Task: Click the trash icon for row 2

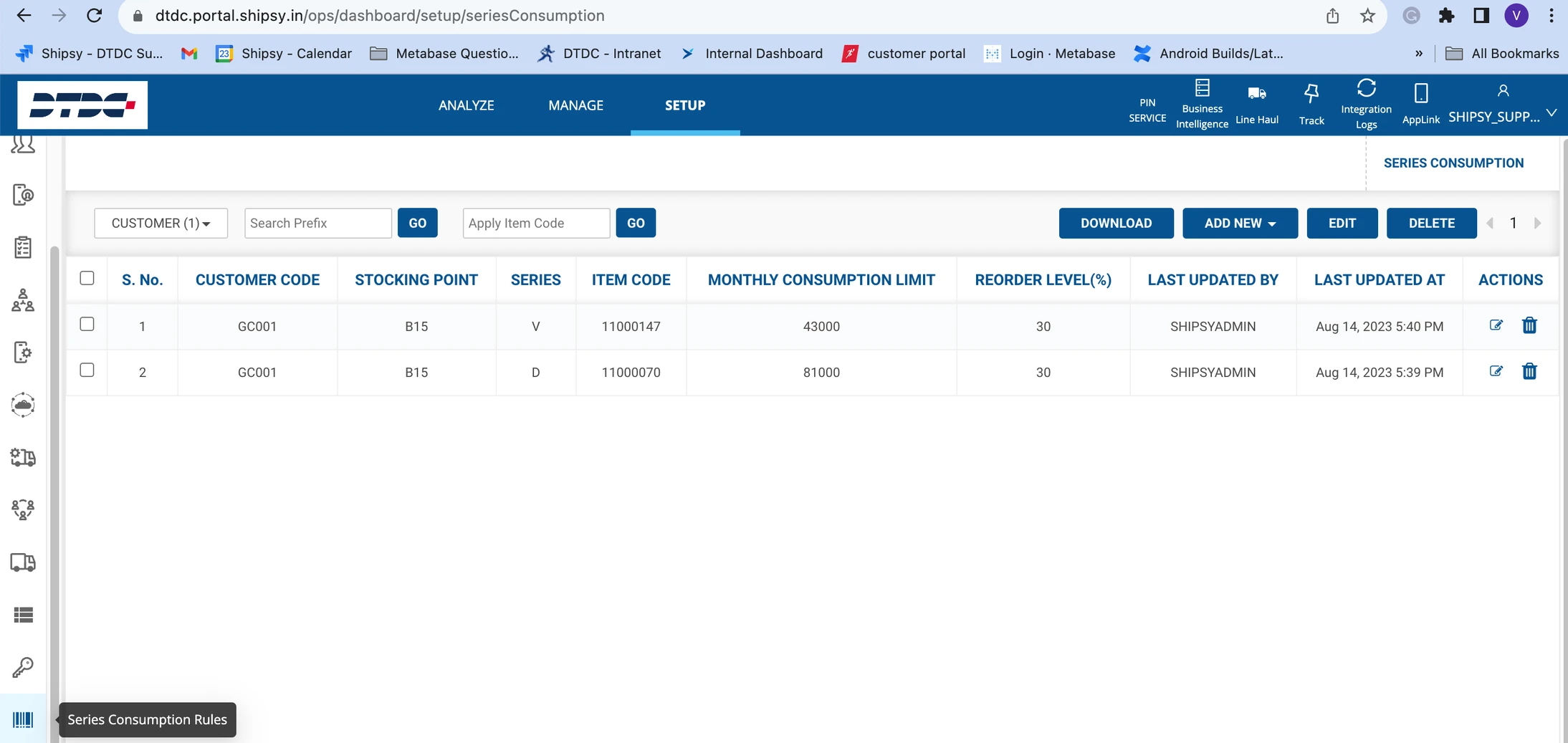Action: 1529,371
